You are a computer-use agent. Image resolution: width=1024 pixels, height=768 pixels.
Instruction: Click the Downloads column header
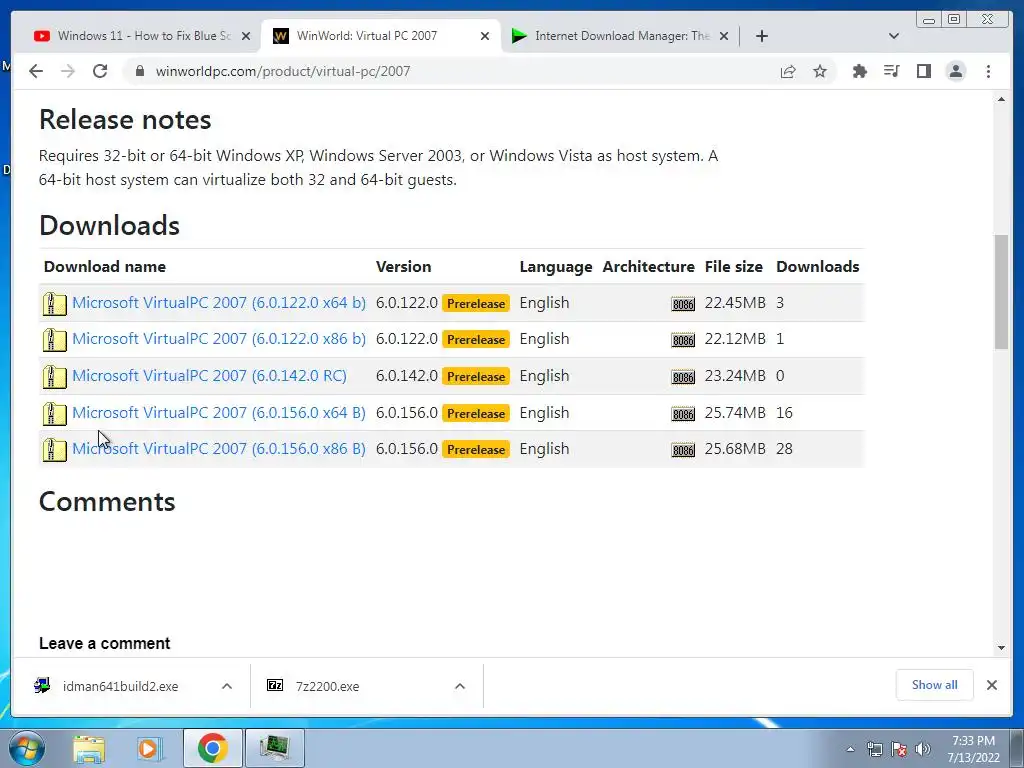pos(818,266)
